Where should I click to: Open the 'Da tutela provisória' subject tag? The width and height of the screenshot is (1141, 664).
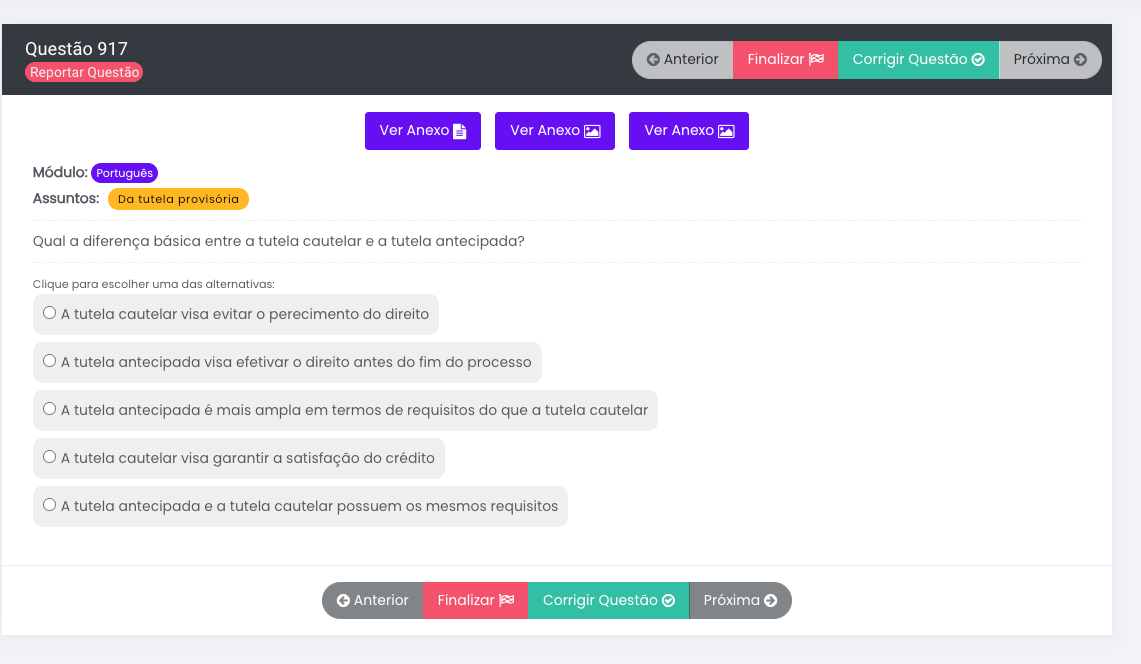(x=178, y=199)
